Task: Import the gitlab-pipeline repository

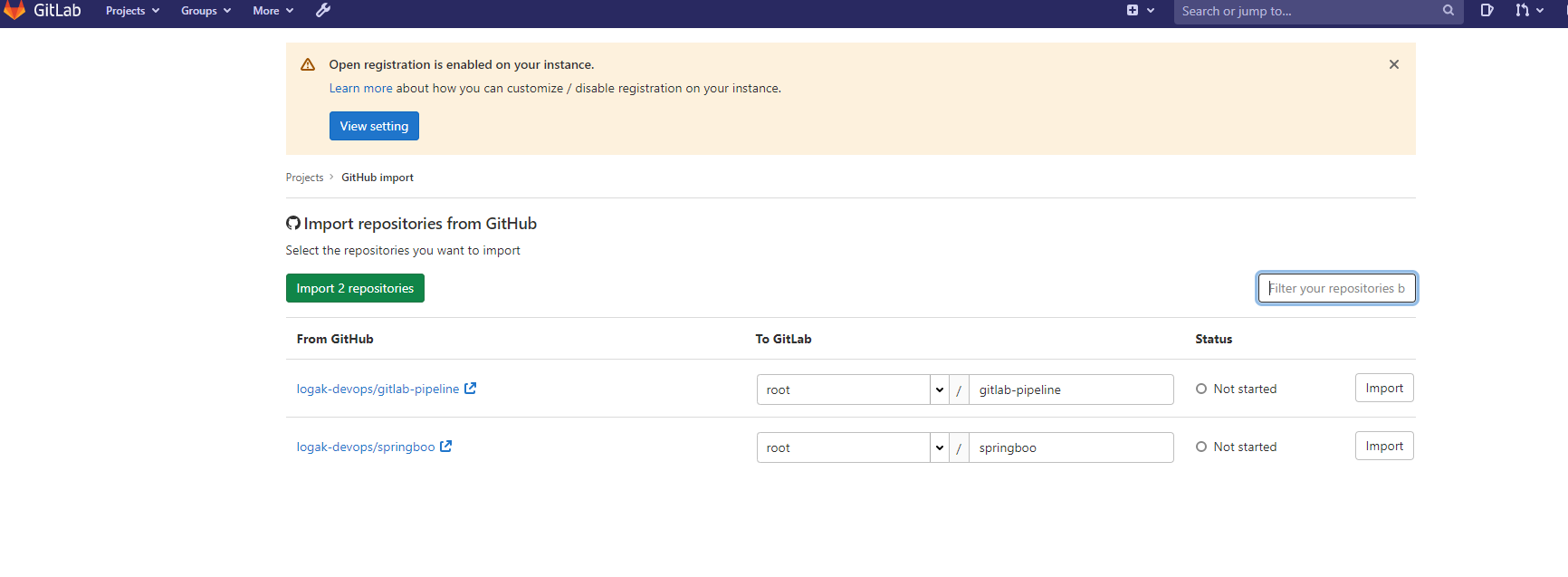Action: (1384, 388)
